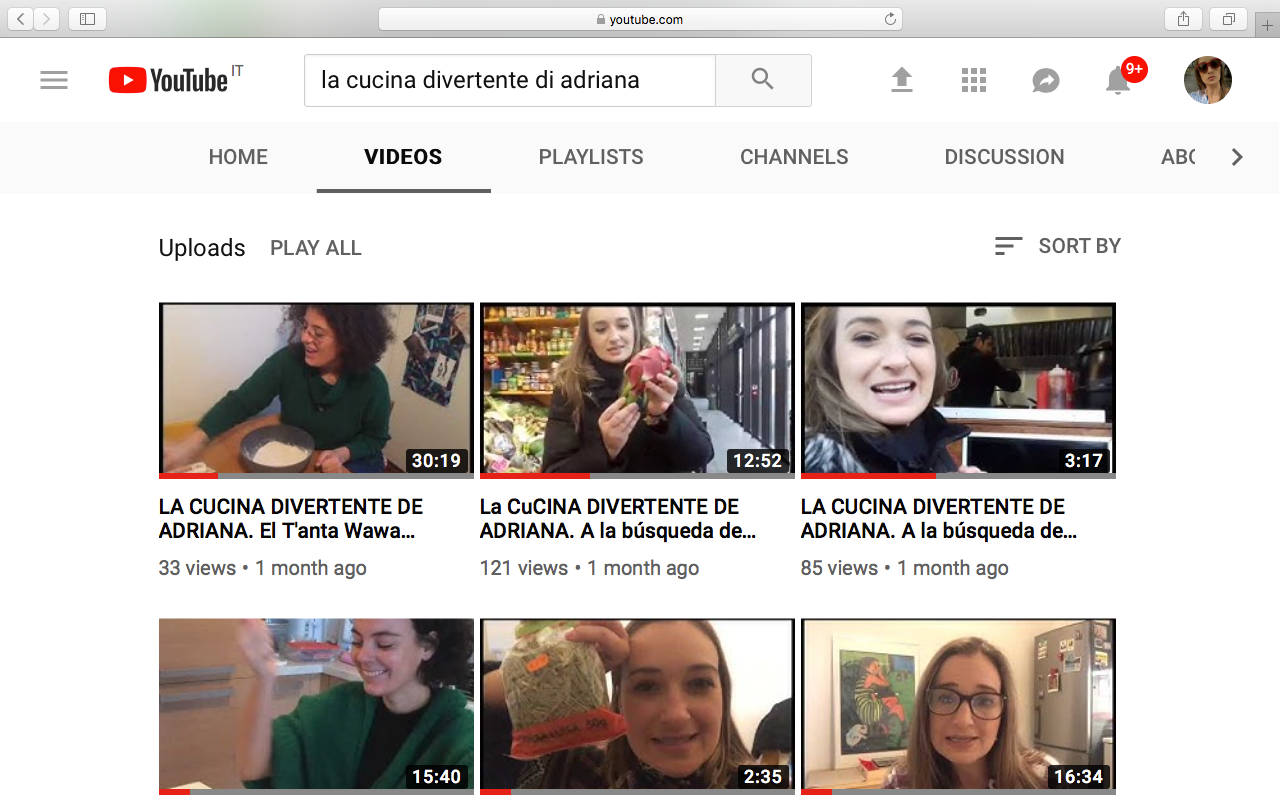Screen dimensions: 1280x800
Task: Open the YouTube apps grid
Action: click(973, 80)
